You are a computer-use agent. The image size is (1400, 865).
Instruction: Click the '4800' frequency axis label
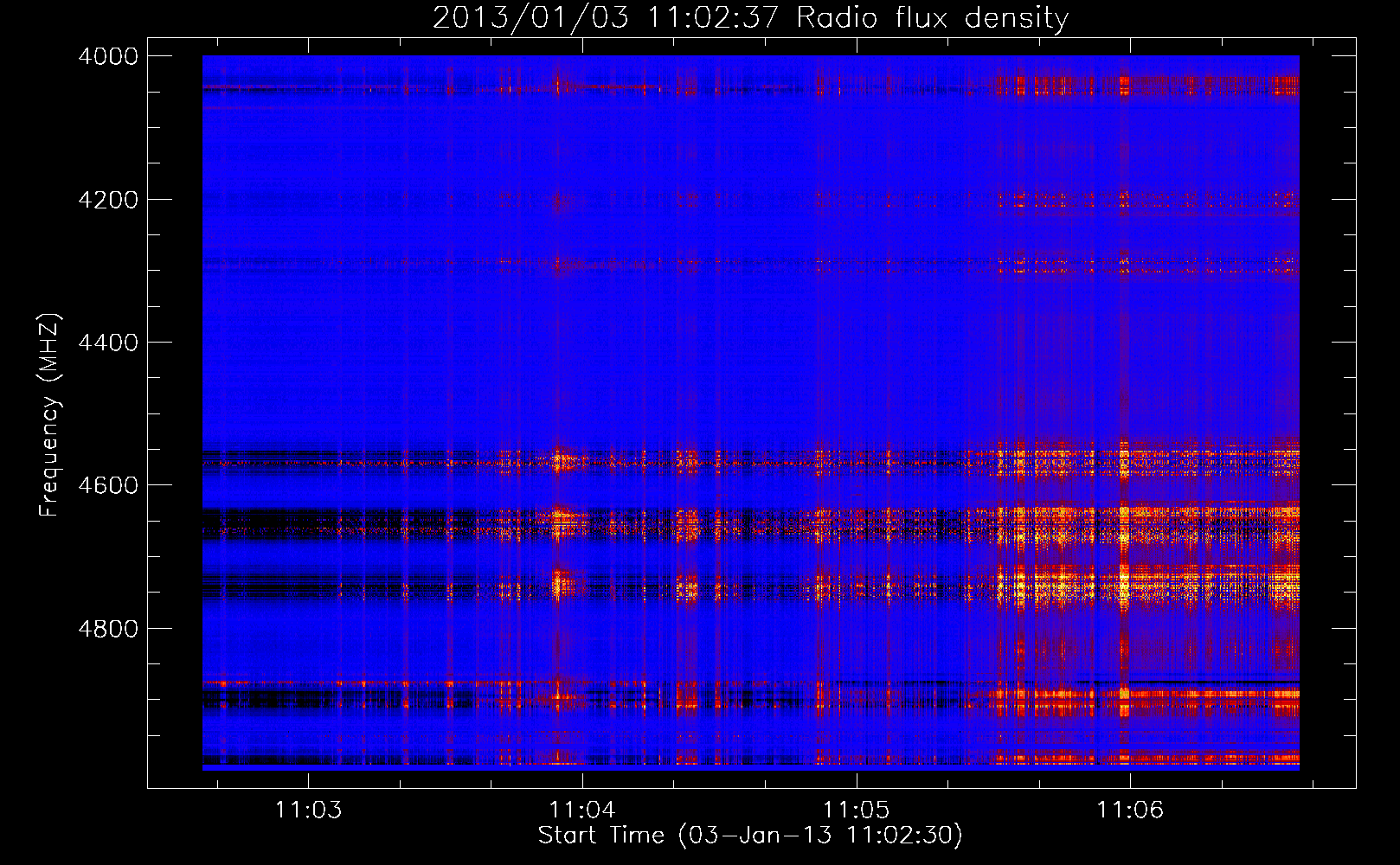point(108,629)
